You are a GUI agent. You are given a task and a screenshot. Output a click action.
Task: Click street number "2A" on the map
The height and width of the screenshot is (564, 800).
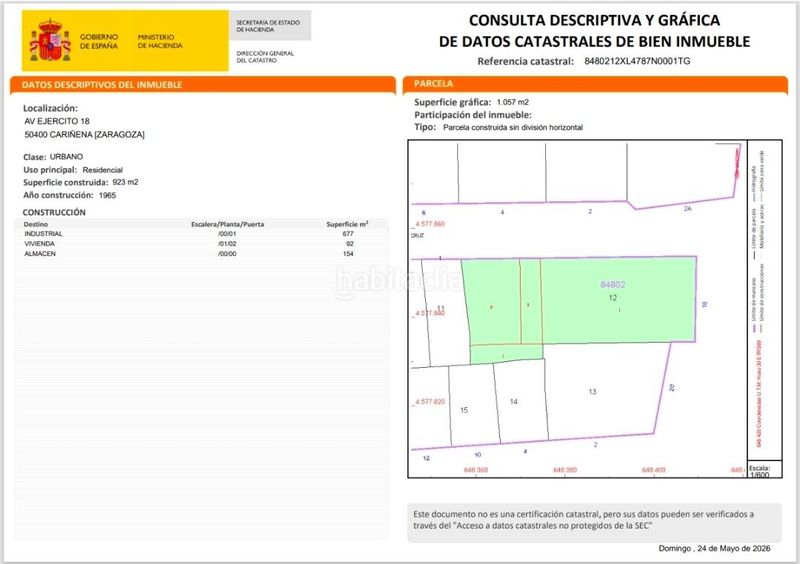[688, 209]
